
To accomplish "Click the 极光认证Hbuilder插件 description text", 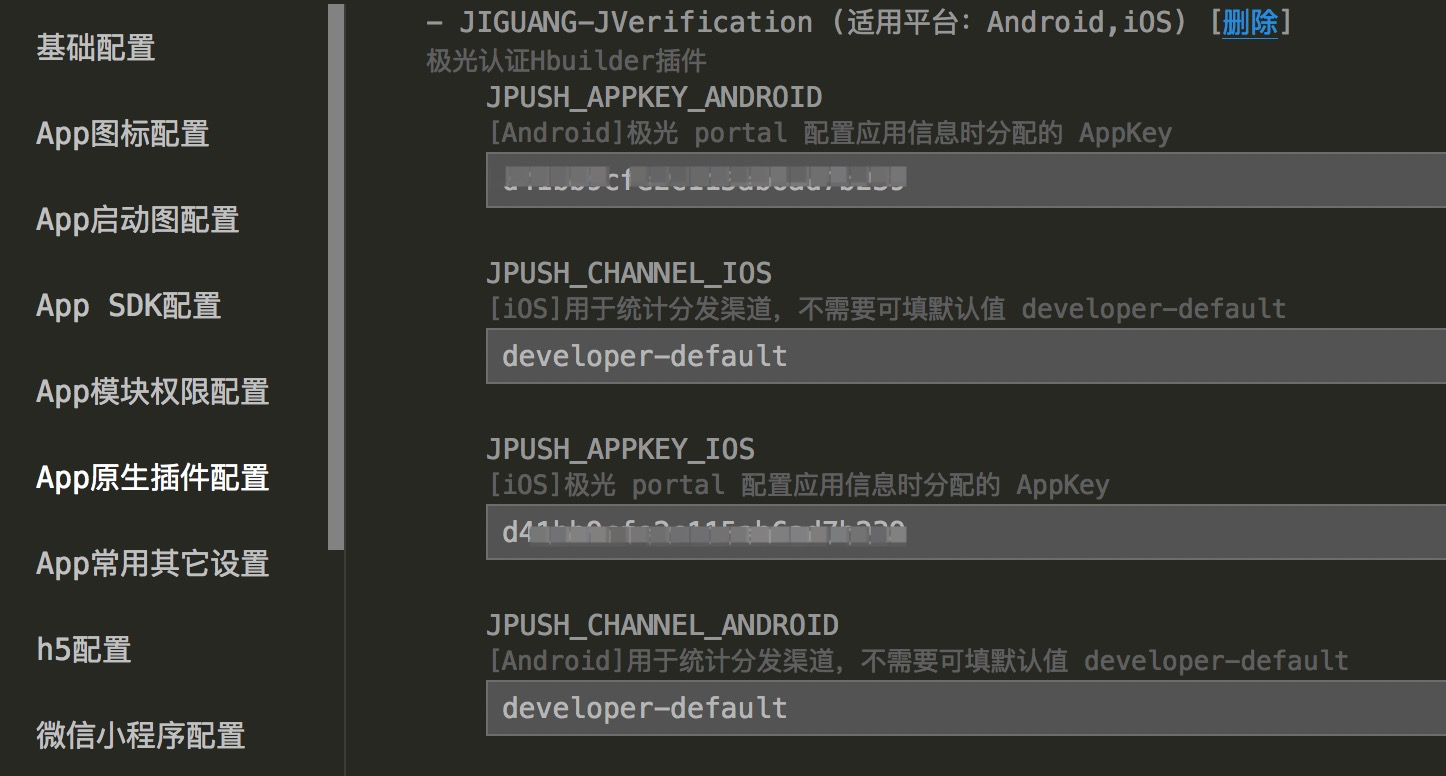I will 566,61.
